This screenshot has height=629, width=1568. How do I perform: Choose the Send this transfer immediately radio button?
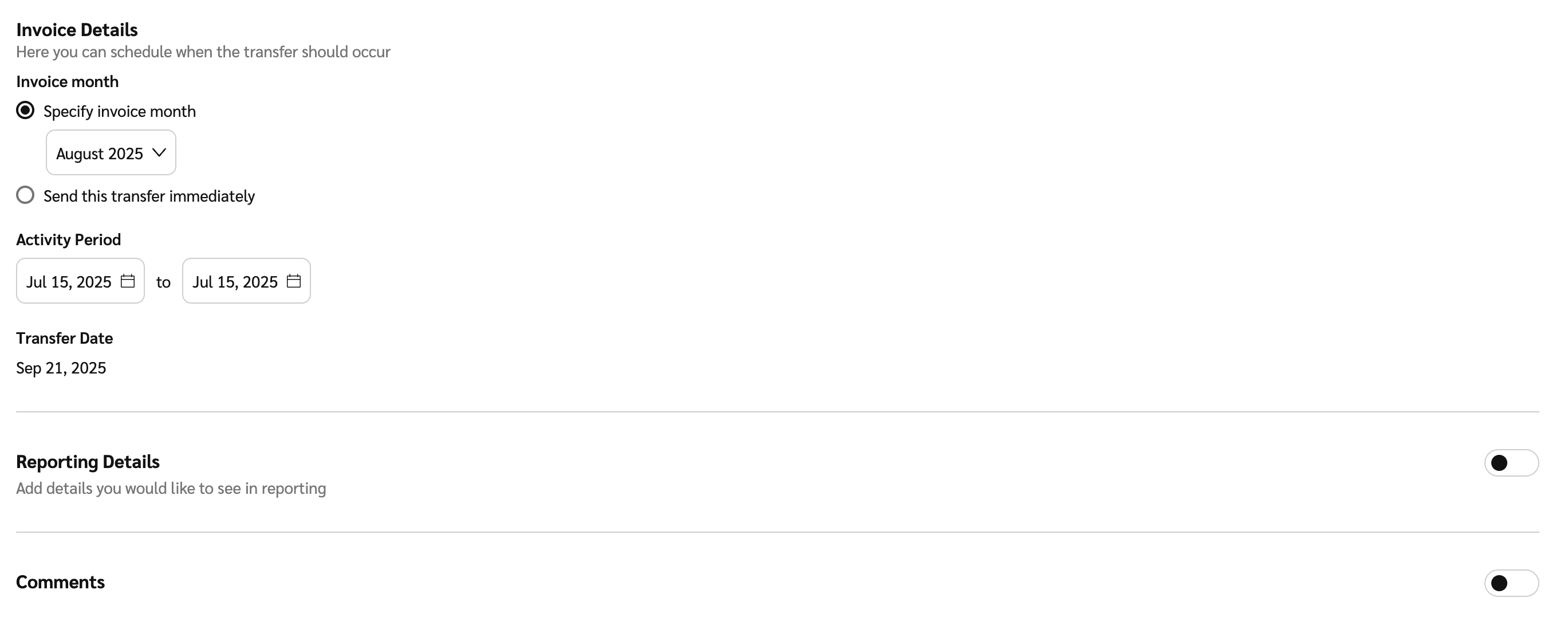tap(25, 195)
